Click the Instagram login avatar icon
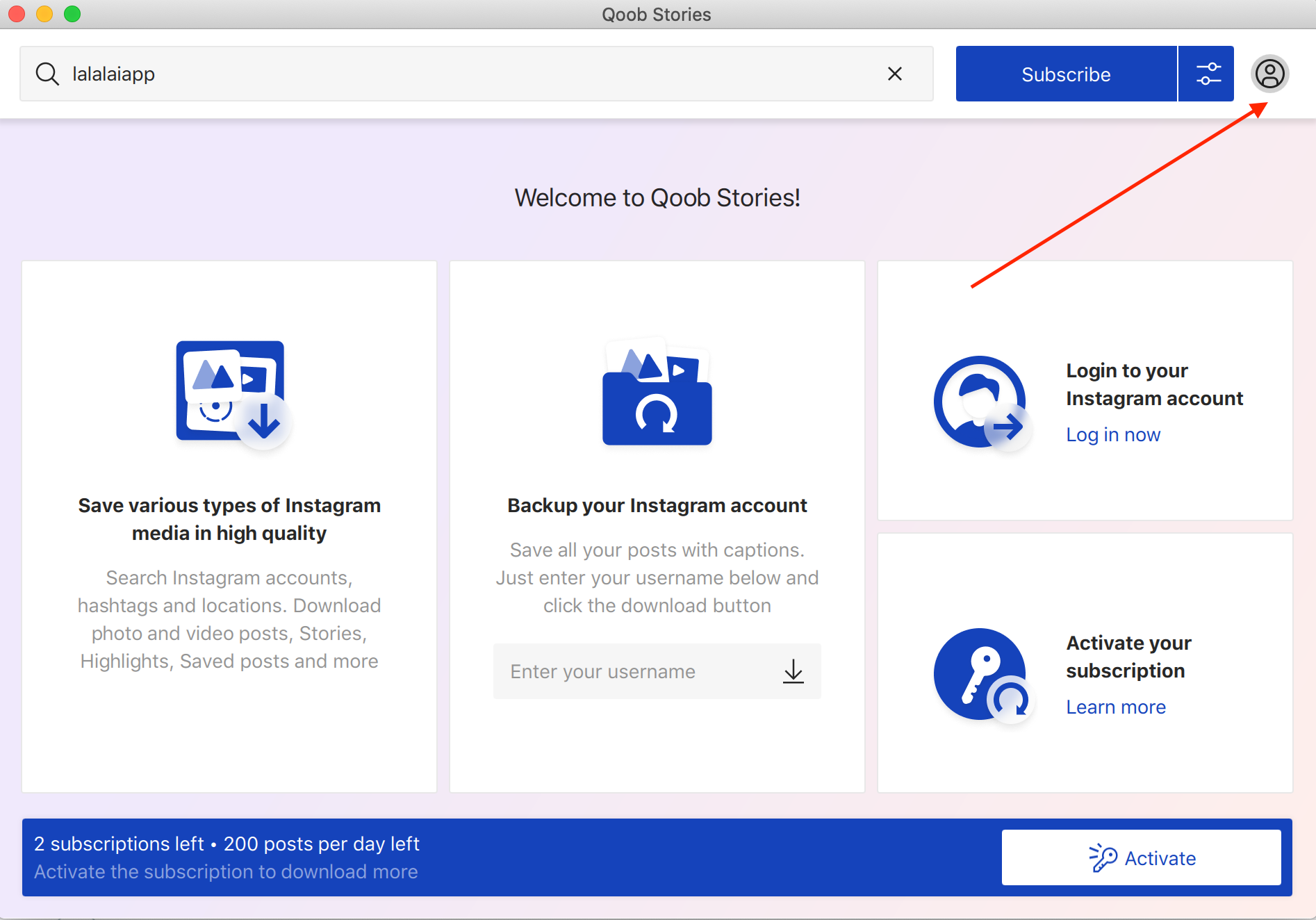Screen dimensions: 1316x920 click(x=982, y=403)
